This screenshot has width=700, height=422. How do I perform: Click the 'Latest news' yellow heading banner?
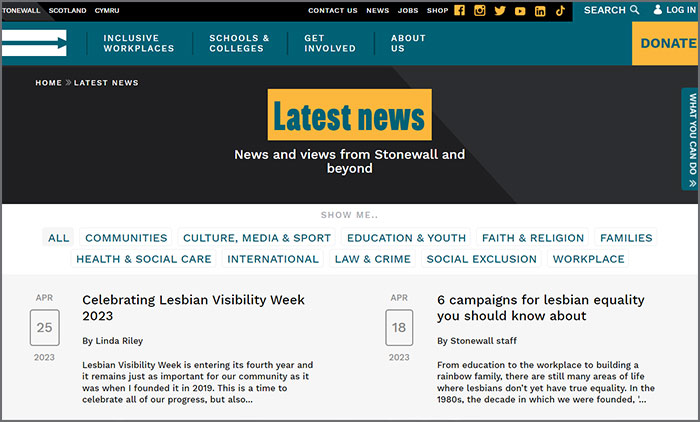click(350, 115)
